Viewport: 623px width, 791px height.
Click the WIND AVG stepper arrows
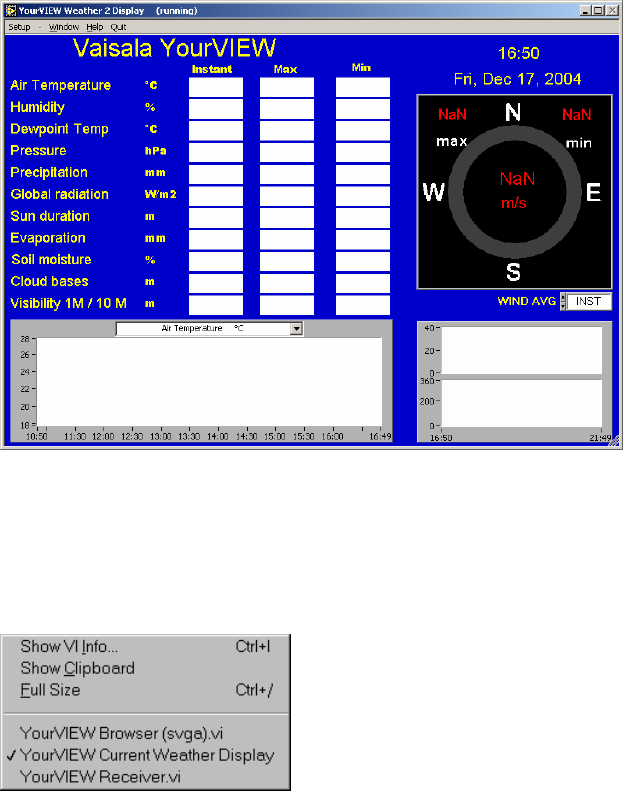click(563, 302)
